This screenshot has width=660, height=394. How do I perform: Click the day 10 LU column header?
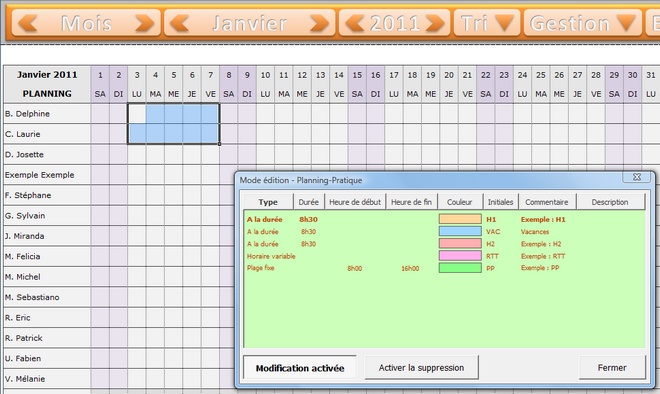coord(265,84)
